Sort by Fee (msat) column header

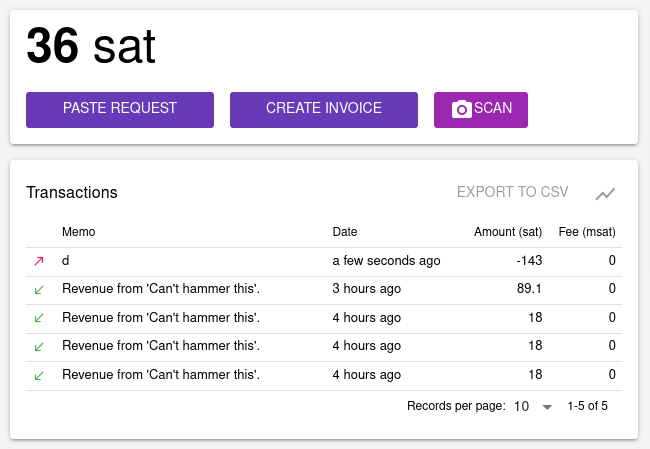(587, 232)
